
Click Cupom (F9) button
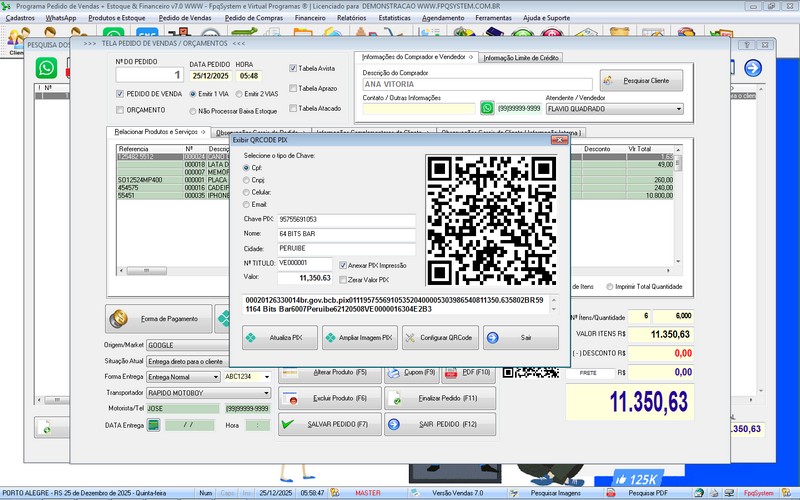[412, 375]
